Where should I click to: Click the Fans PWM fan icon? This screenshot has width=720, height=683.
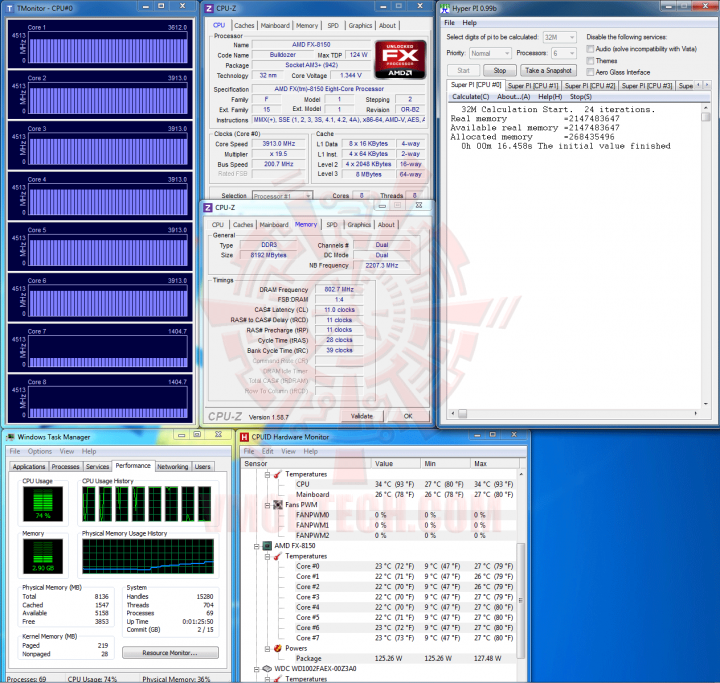(278, 505)
